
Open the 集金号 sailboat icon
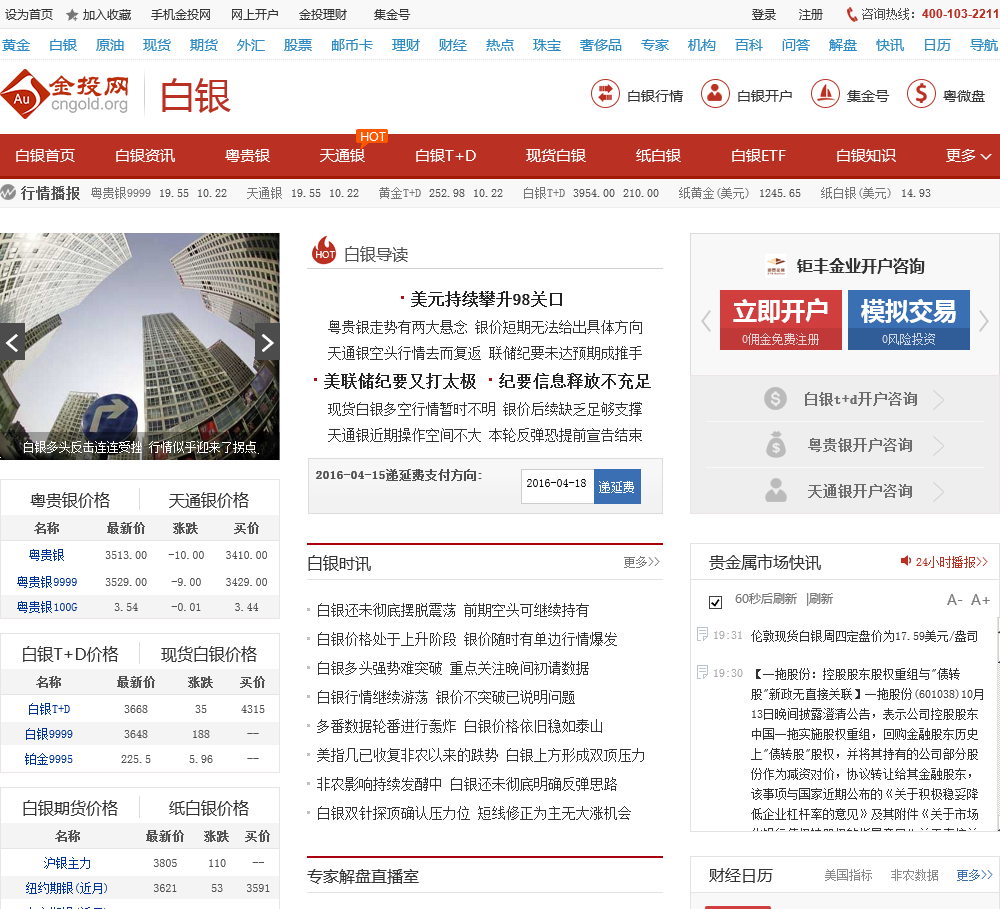[x=825, y=93]
